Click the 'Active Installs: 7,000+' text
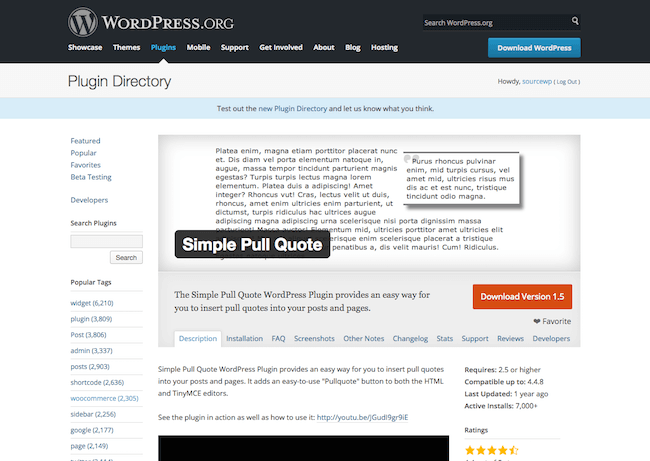 (x=501, y=406)
